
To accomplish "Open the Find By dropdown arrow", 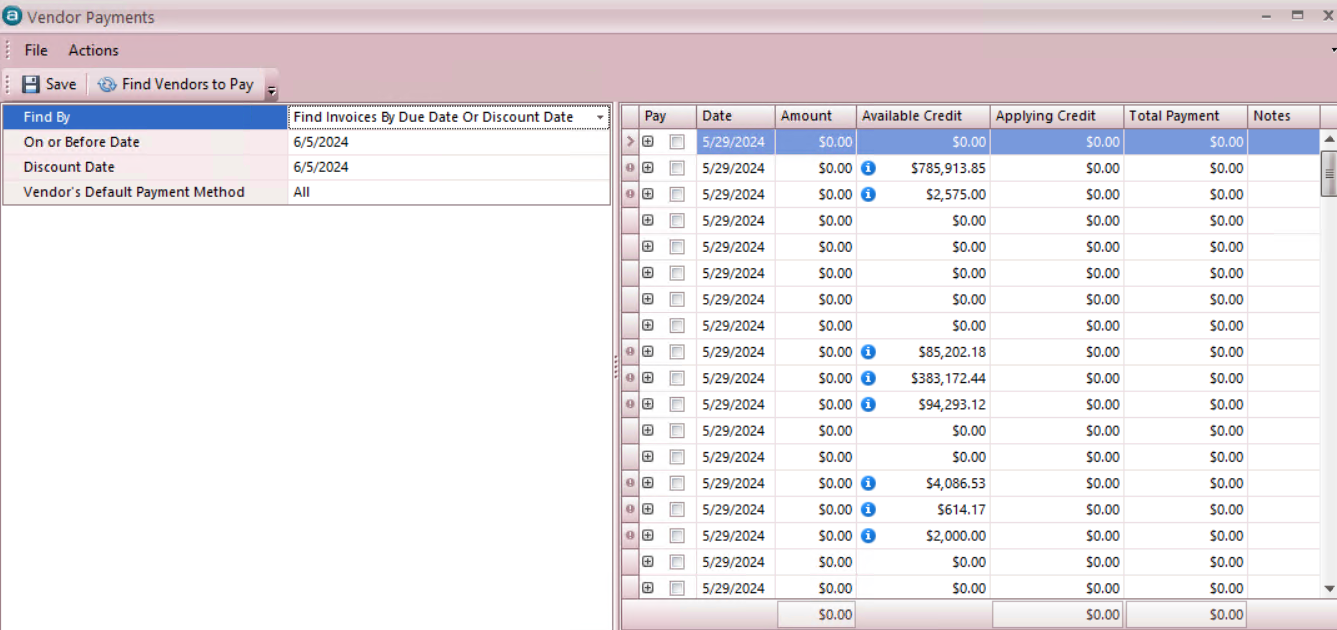I will click(600, 118).
